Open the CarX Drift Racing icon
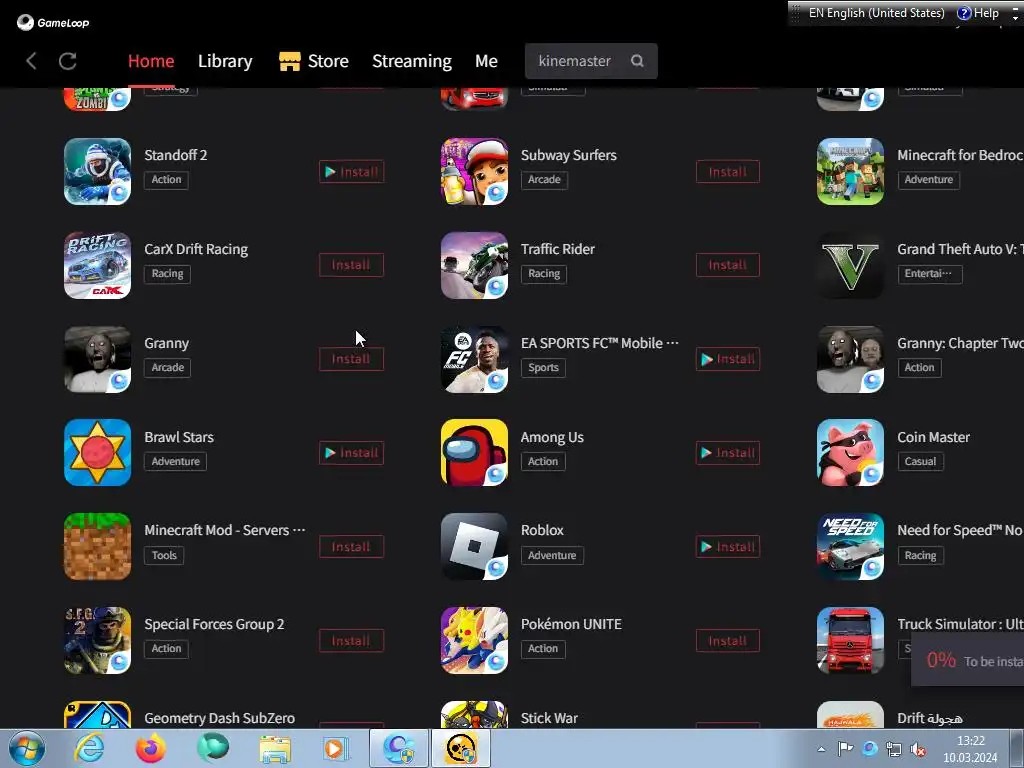This screenshot has height=768, width=1024. click(97, 265)
